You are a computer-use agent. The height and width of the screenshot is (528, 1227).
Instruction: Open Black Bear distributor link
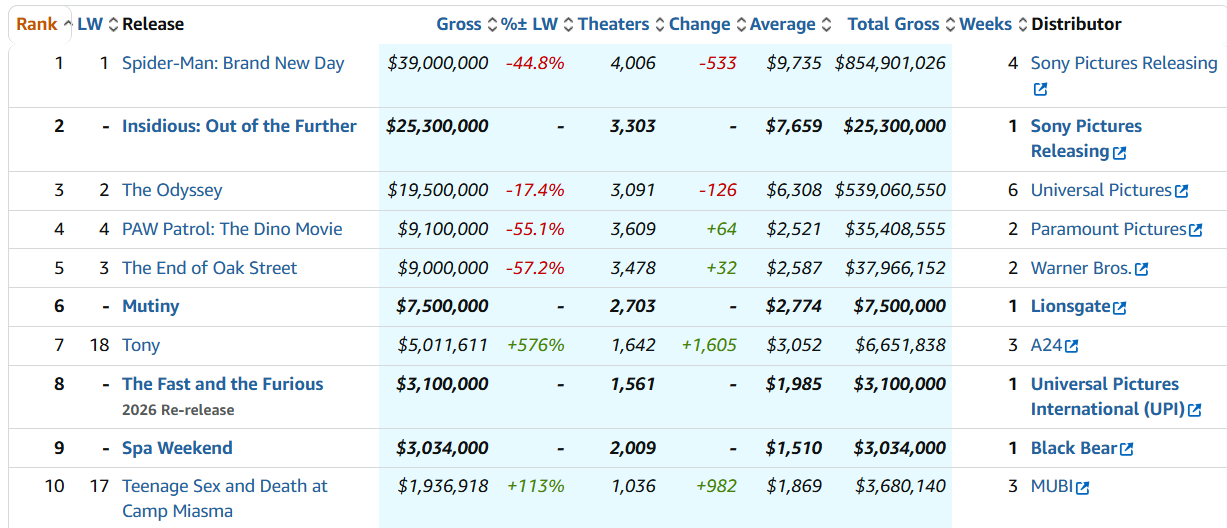(x=1074, y=448)
